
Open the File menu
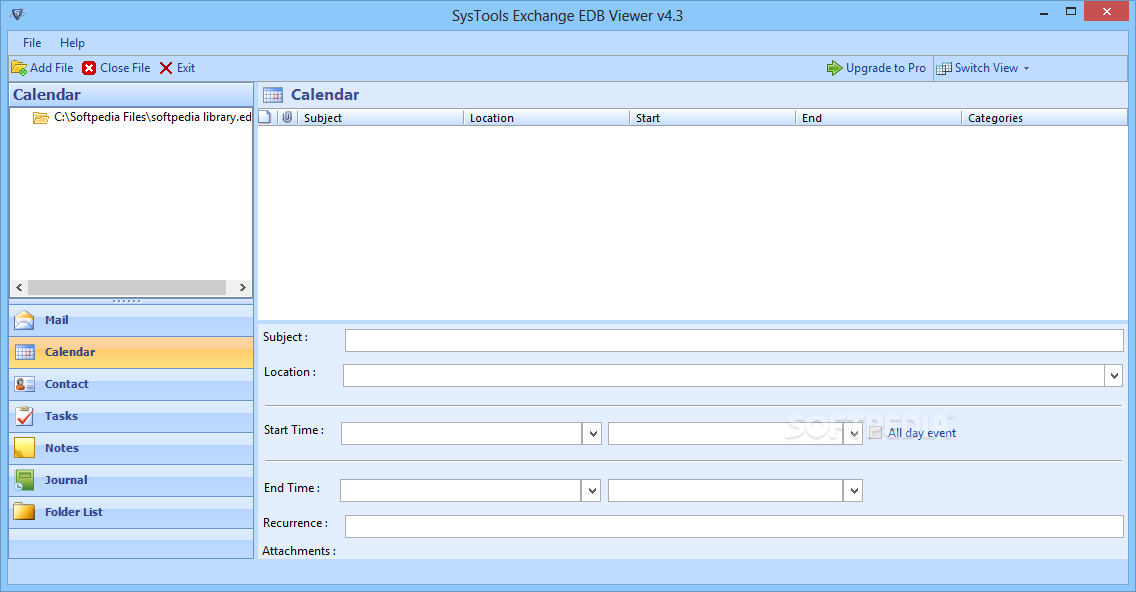pyautogui.click(x=32, y=43)
